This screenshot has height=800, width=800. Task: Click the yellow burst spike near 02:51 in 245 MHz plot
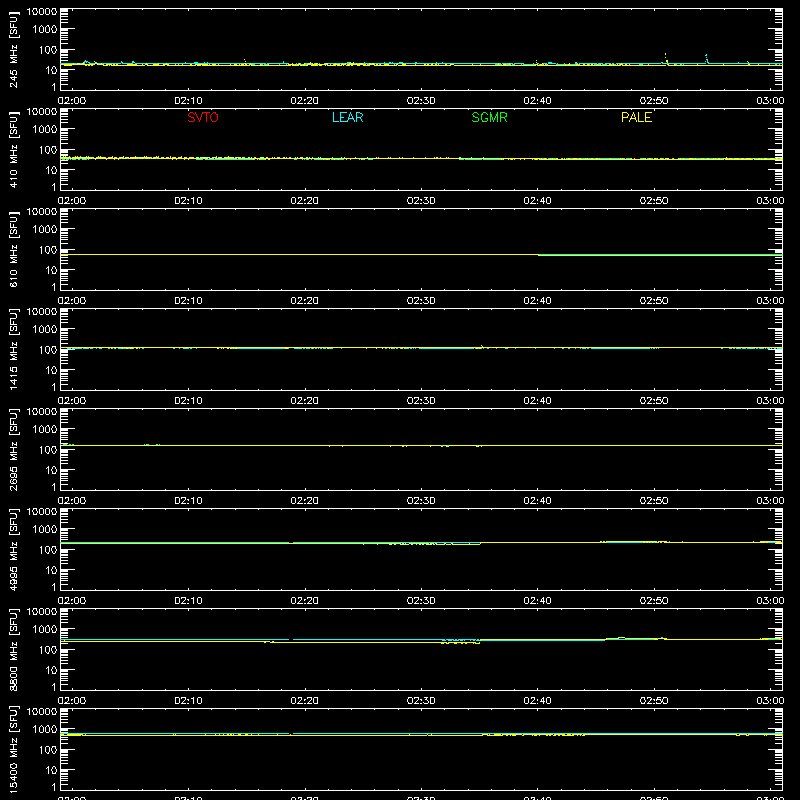coord(666,58)
